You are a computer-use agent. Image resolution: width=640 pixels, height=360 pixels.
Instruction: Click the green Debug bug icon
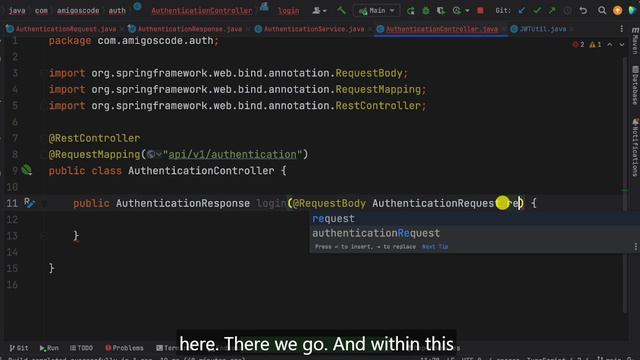click(x=426, y=11)
